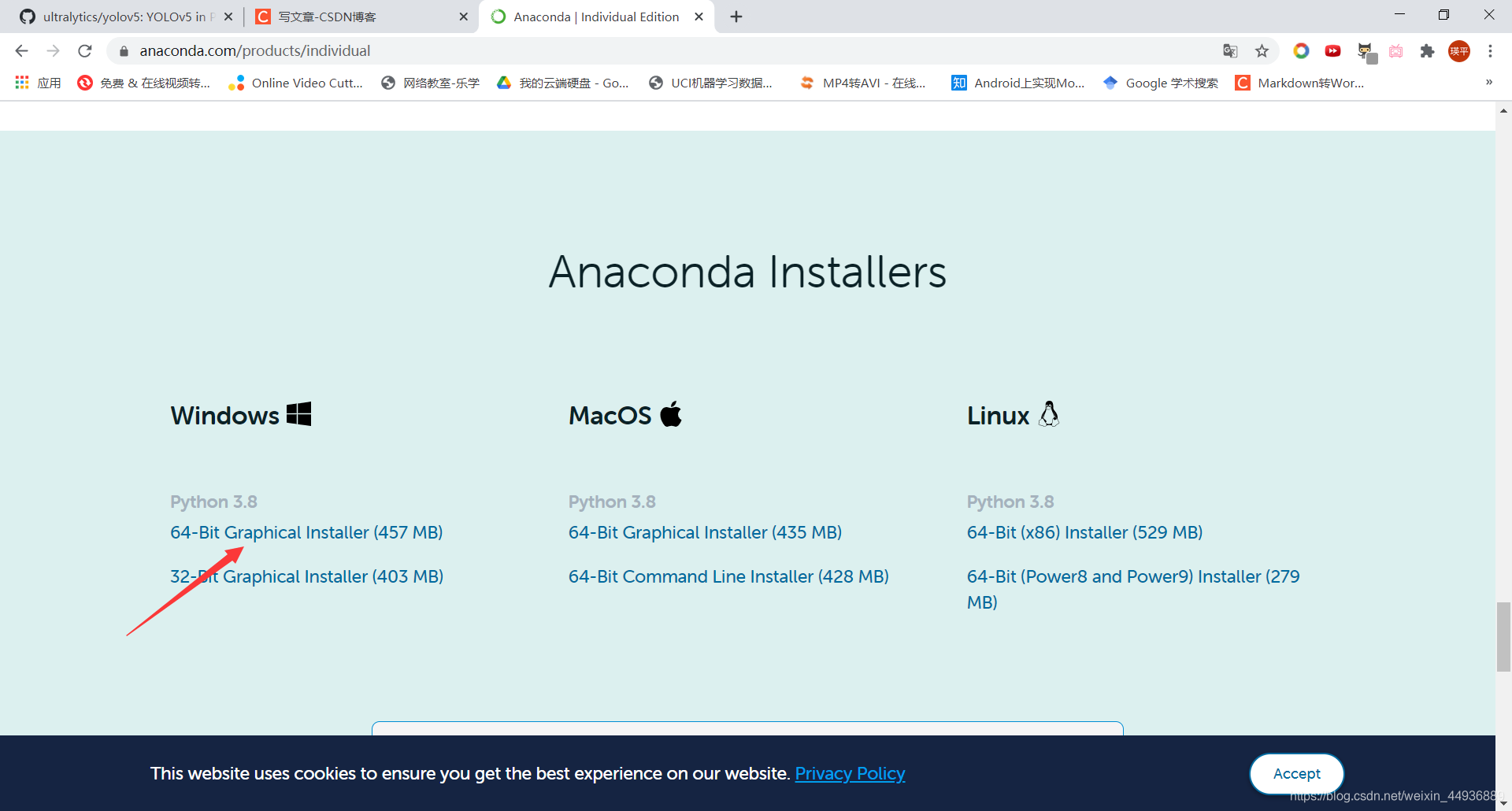This screenshot has width=1512, height=811.
Task: Open the Google 学术搜索 bookmark
Action: 1161,83
